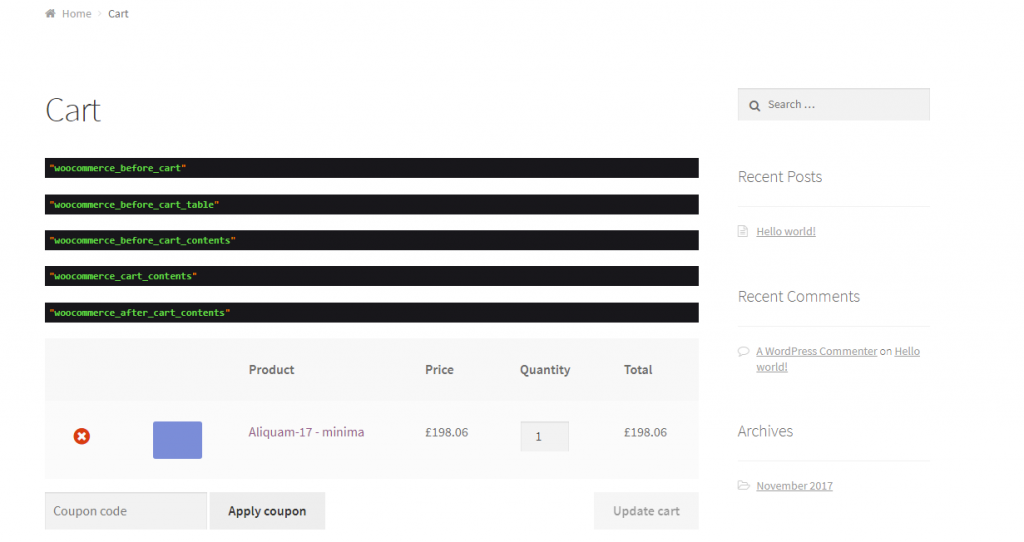The height and width of the screenshot is (542, 1024).
Task: Click the folder icon beside November 2017
Action: (743, 486)
